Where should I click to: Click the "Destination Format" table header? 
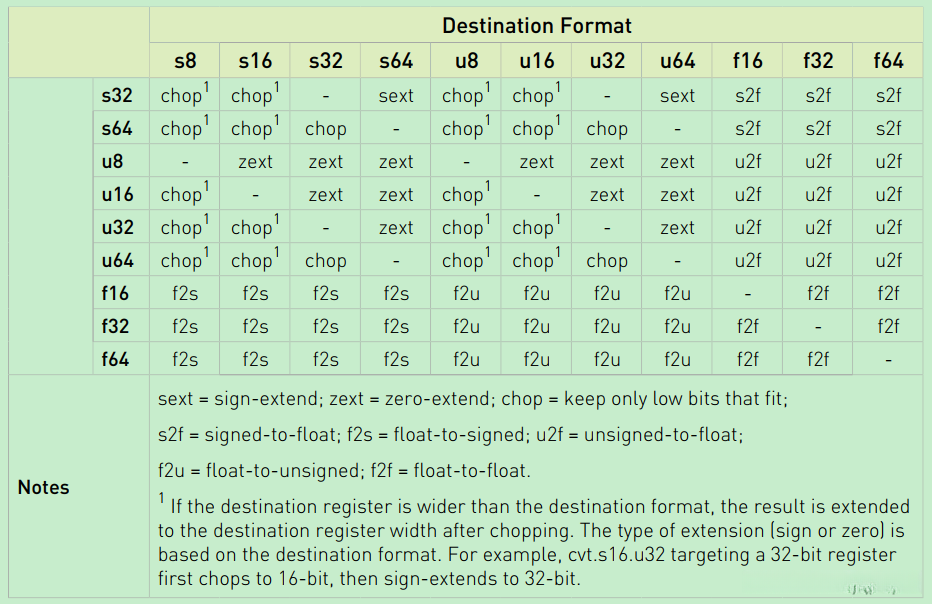point(536,26)
